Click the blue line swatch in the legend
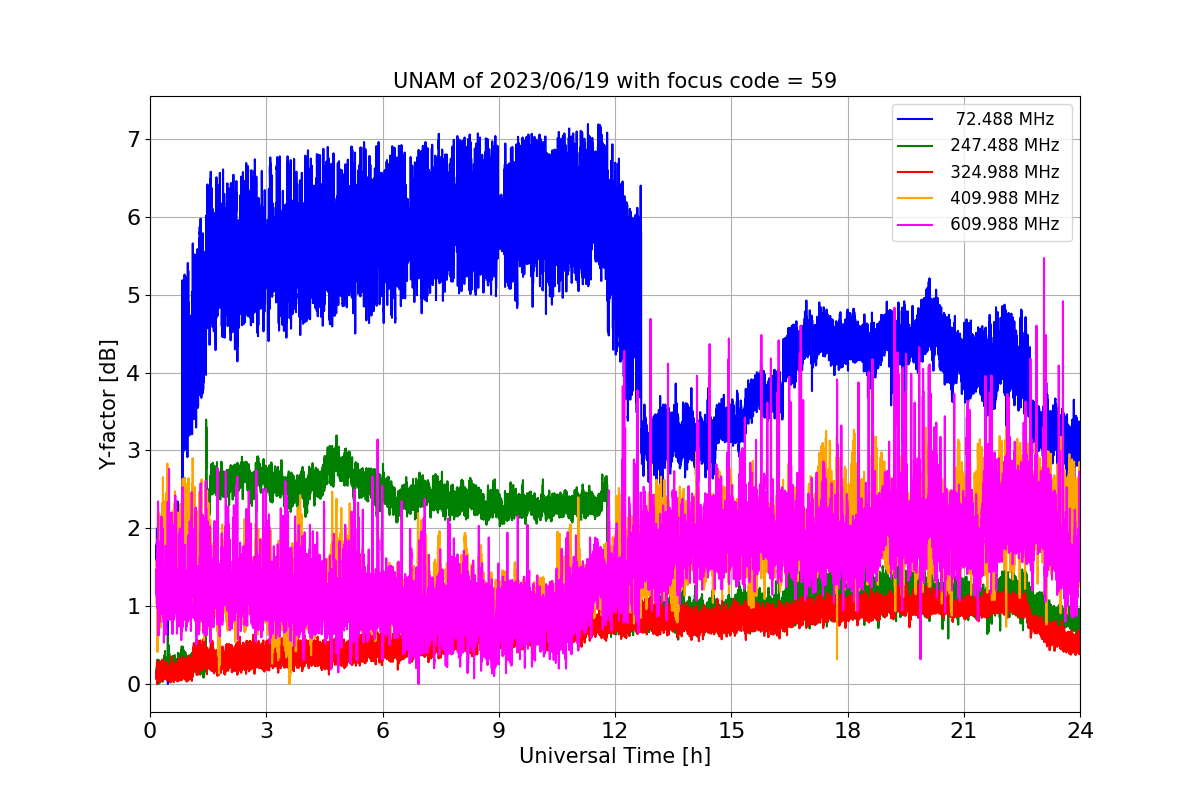Screen dimensions: 1200x800 point(916,119)
